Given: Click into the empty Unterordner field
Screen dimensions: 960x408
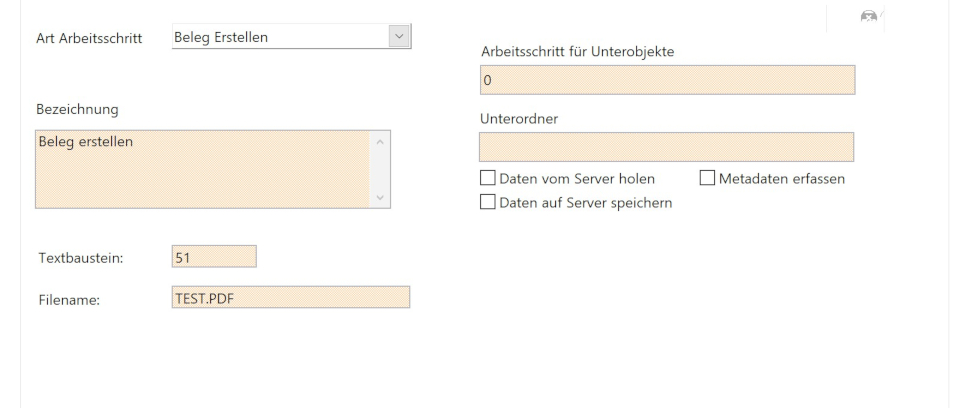Looking at the screenshot, I should (x=666, y=147).
